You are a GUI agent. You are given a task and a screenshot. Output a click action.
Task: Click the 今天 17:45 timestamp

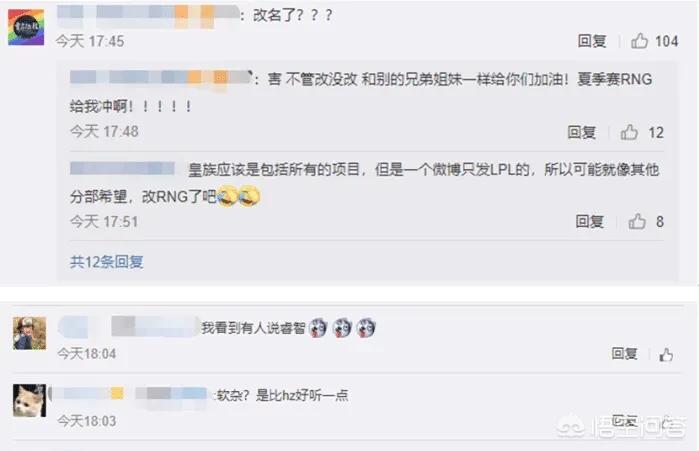coord(90,41)
